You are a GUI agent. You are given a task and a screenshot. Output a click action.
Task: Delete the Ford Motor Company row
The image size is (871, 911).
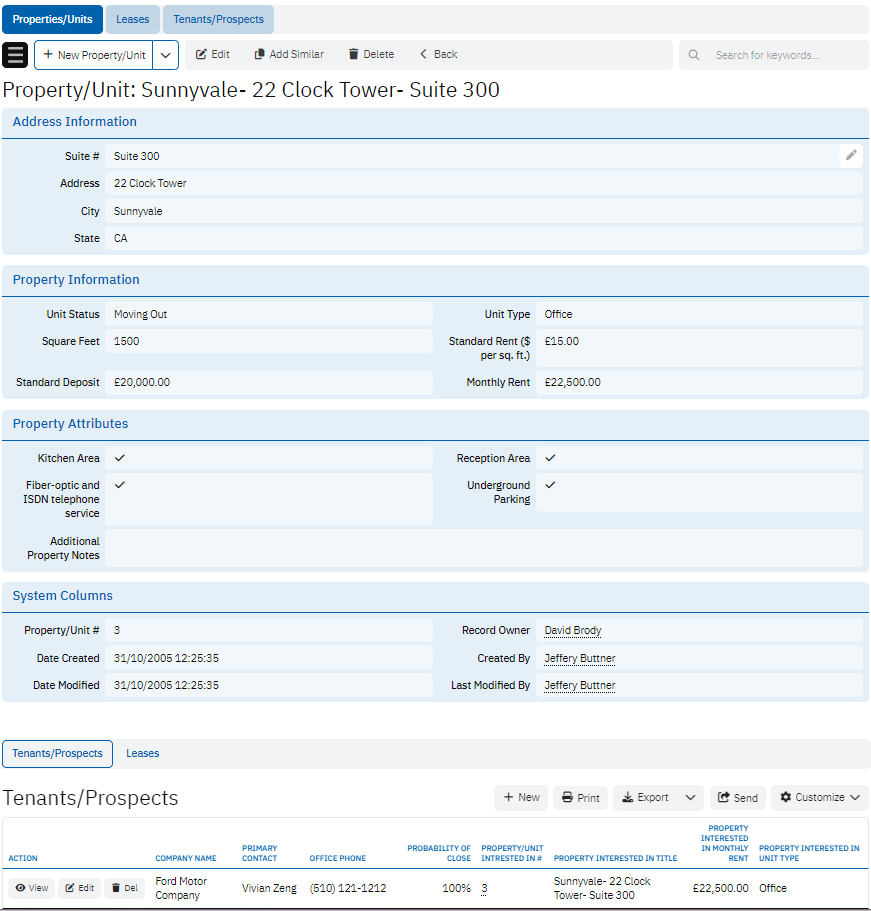125,888
